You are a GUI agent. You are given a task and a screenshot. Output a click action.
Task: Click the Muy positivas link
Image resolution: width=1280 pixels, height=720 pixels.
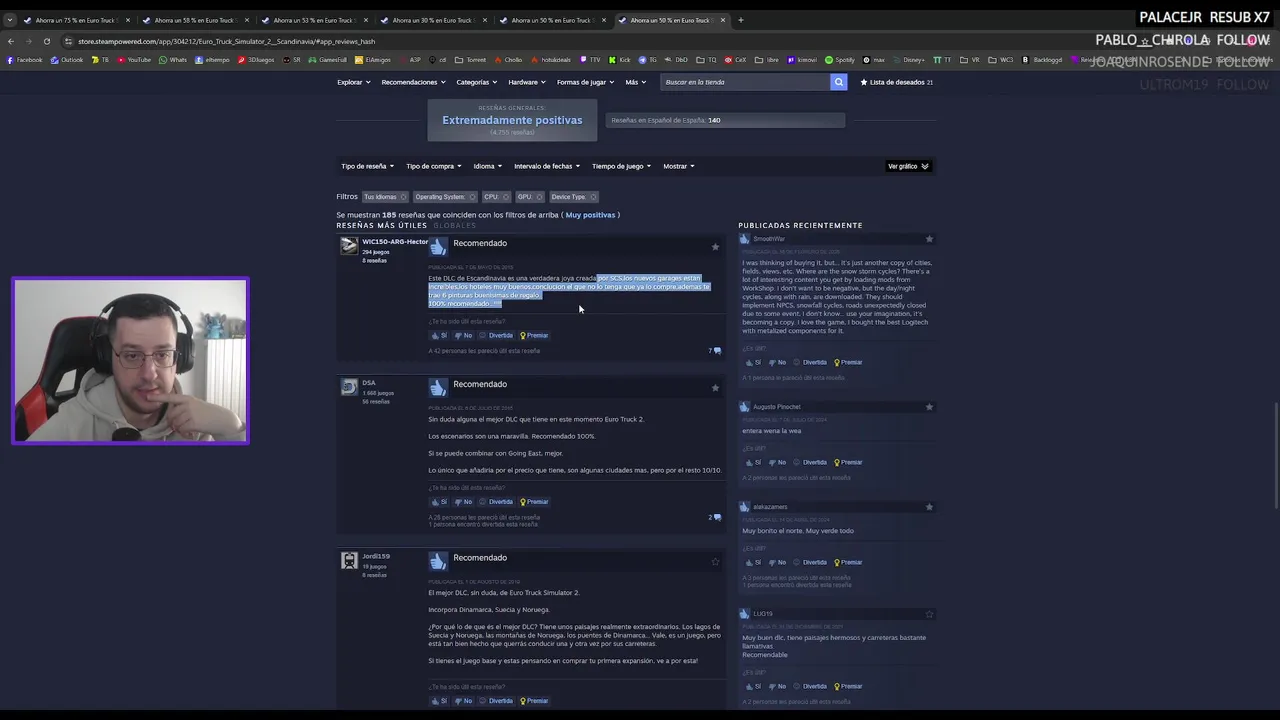[x=591, y=215]
